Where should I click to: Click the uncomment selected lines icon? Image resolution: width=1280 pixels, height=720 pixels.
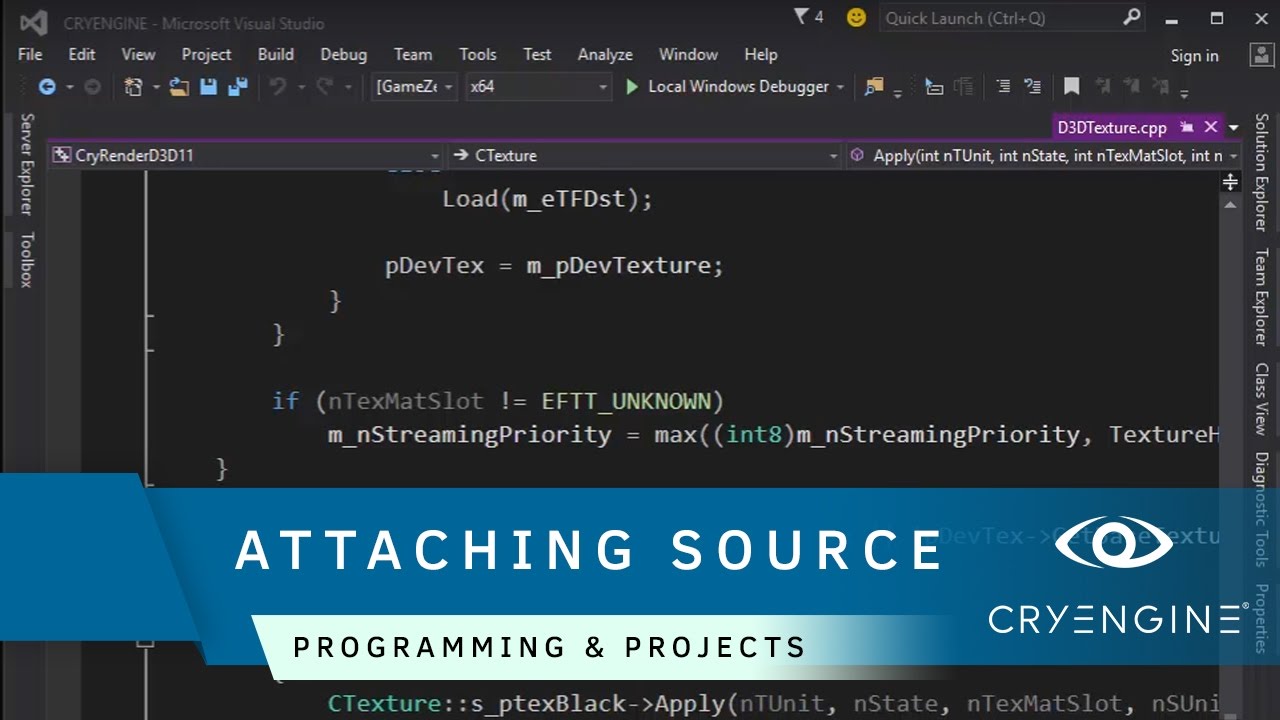coord(1033,87)
